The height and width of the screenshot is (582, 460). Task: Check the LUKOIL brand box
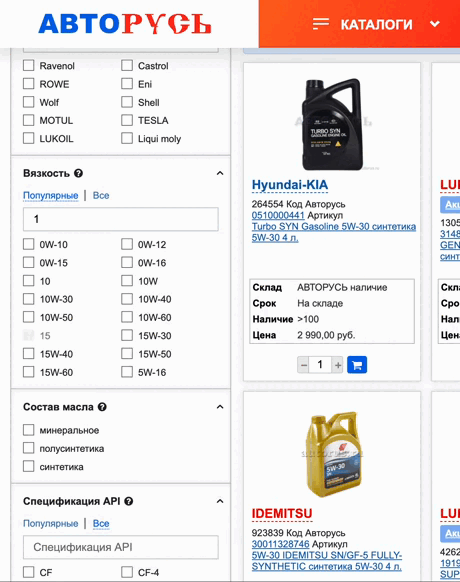(x=29, y=138)
